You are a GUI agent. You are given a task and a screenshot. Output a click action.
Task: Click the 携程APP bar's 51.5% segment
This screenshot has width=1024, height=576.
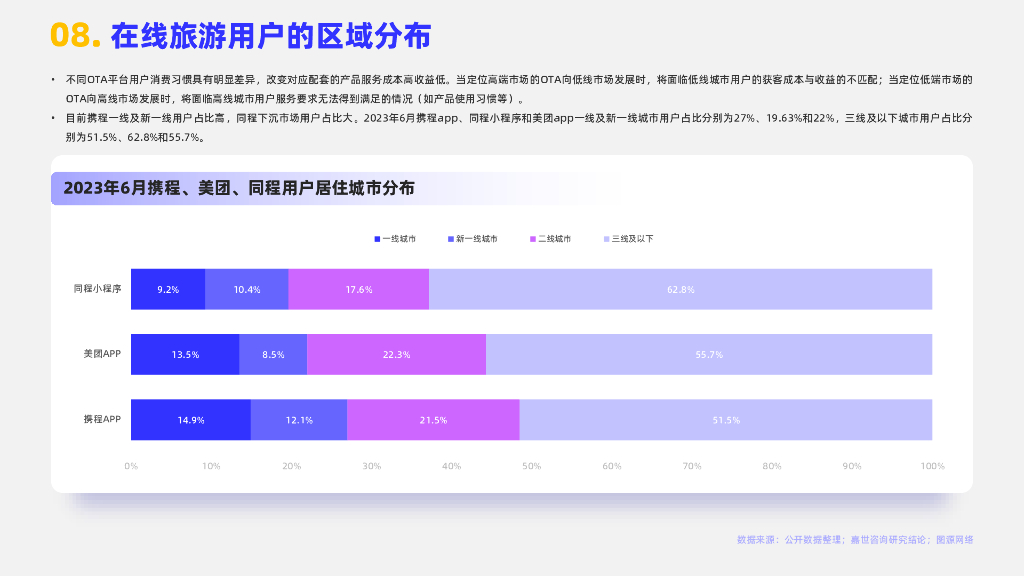[x=727, y=419]
